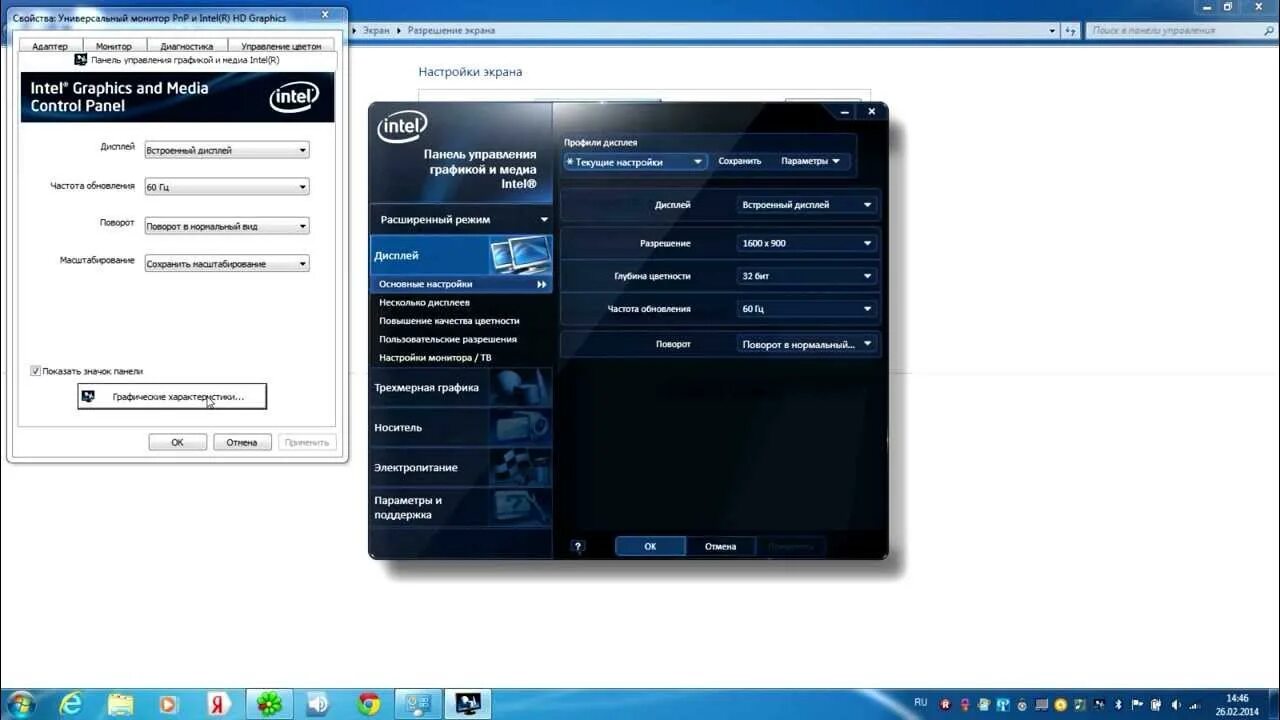Image resolution: width=1280 pixels, height=720 pixels.
Task: Launch the Yandex browser taskbar icon
Action: (219, 704)
